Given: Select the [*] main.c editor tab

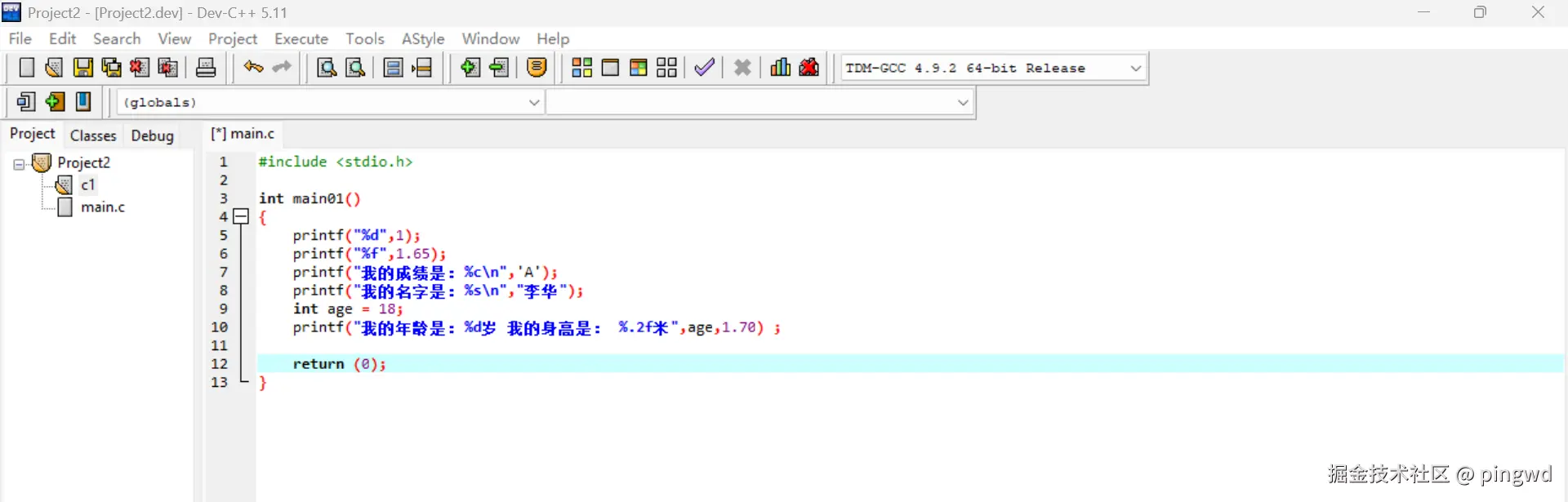Looking at the screenshot, I should tap(243, 134).
